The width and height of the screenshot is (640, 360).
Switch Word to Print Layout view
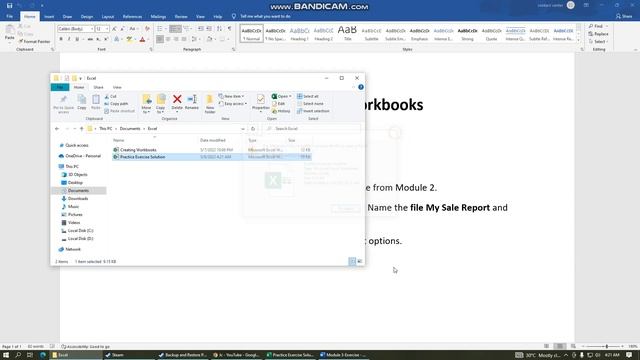(560, 346)
